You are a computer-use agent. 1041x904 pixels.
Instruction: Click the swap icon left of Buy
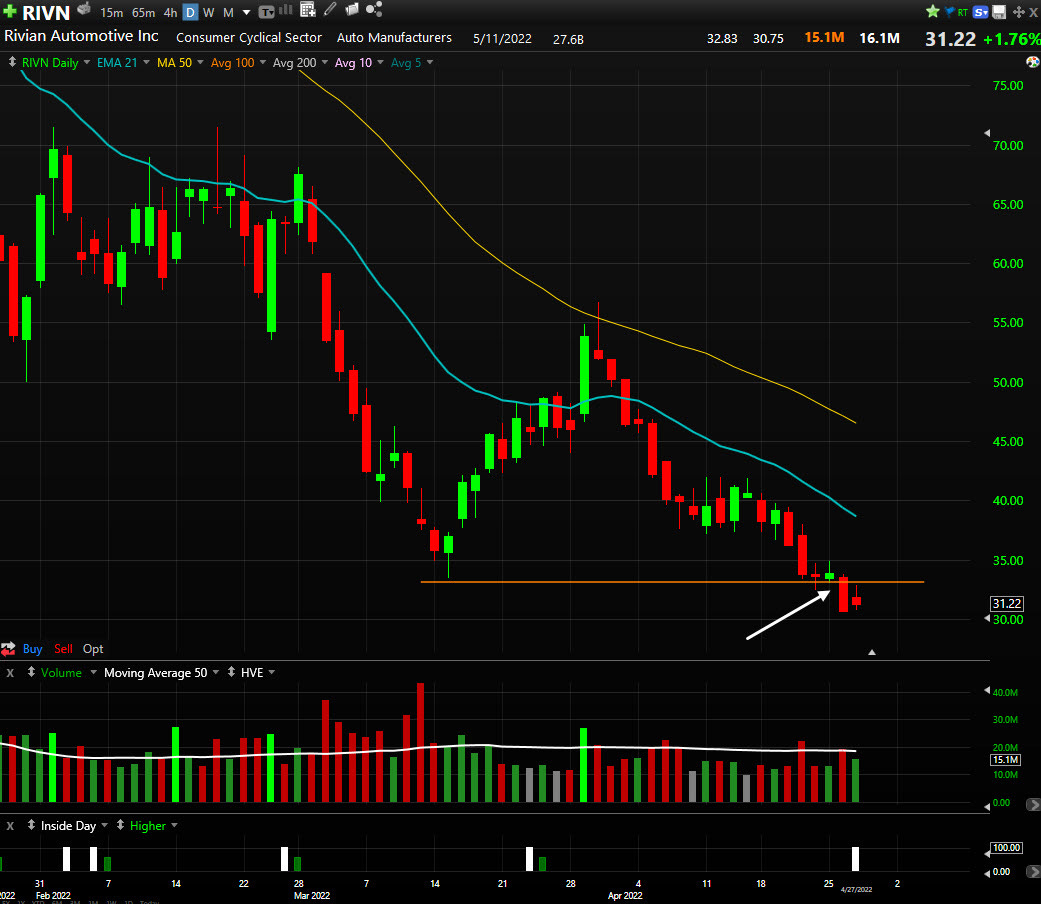click(8, 648)
